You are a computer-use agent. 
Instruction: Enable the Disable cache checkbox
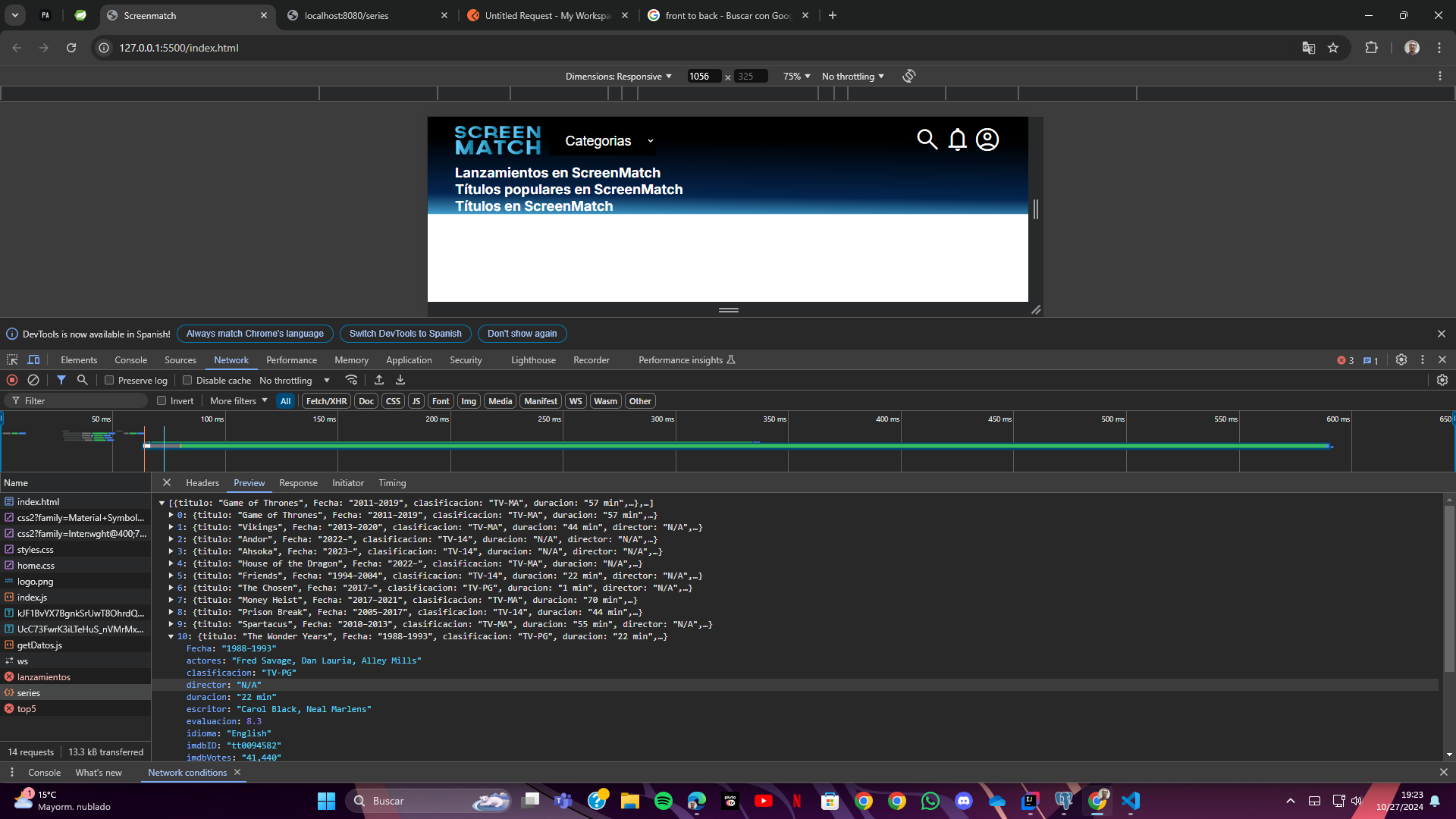(x=187, y=381)
